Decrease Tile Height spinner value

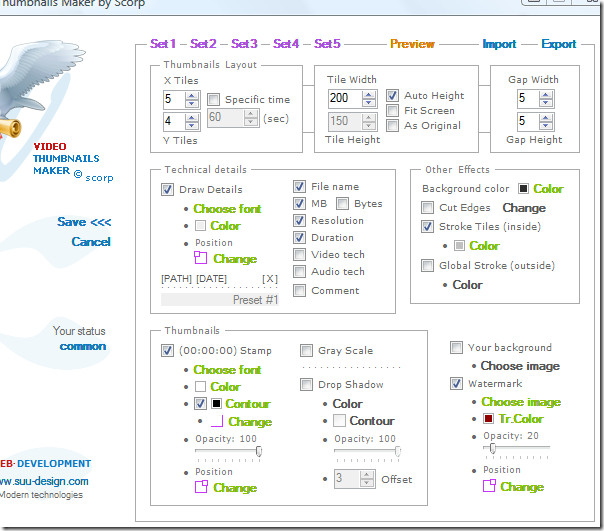[x=369, y=126]
